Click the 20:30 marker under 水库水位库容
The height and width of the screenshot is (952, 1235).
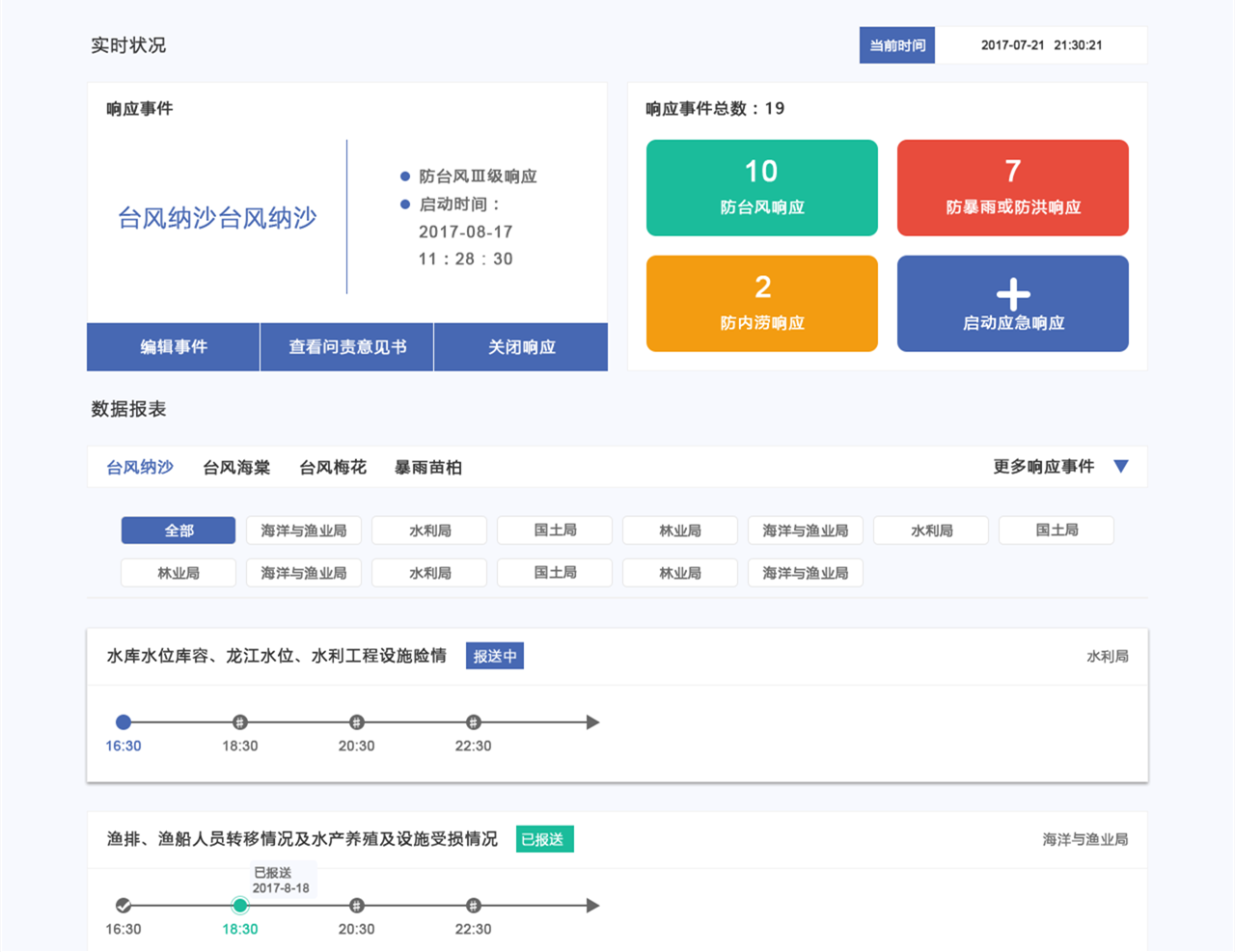coord(356,722)
